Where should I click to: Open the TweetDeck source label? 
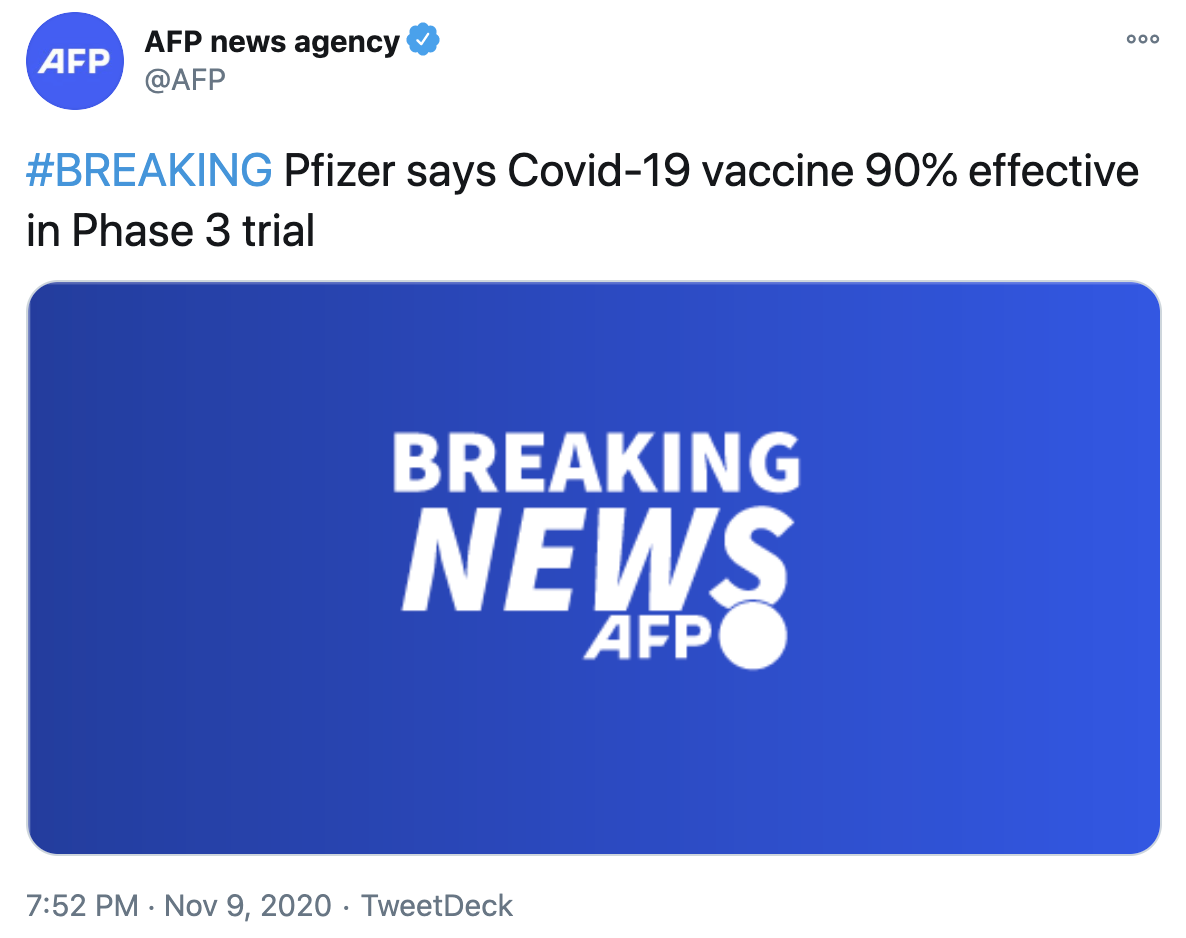(x=437, y=906)
